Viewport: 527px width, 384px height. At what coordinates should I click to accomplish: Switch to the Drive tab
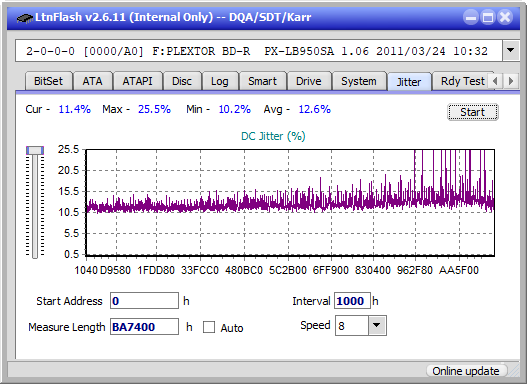(x=309, y=81)
